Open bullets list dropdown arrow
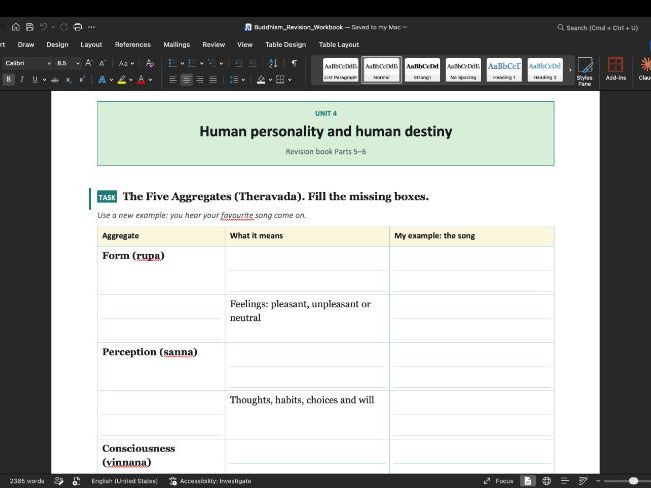This screenshot has width=651, height=488. coord(182,64)
